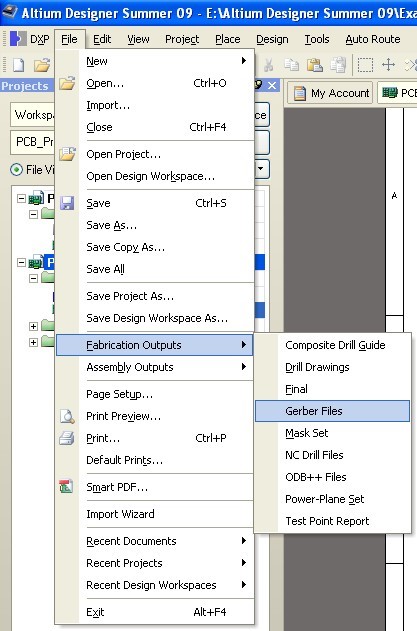Screen dimensions: 417x631
Task: Open the Place menu
Action: pyautogui.click(x=227, y=39)
